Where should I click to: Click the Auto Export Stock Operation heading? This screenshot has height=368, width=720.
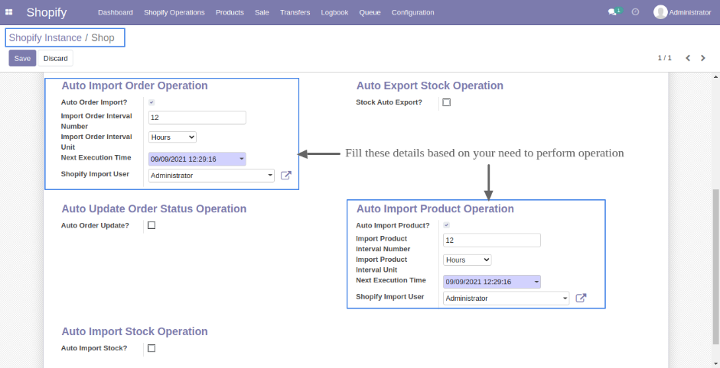430,85
